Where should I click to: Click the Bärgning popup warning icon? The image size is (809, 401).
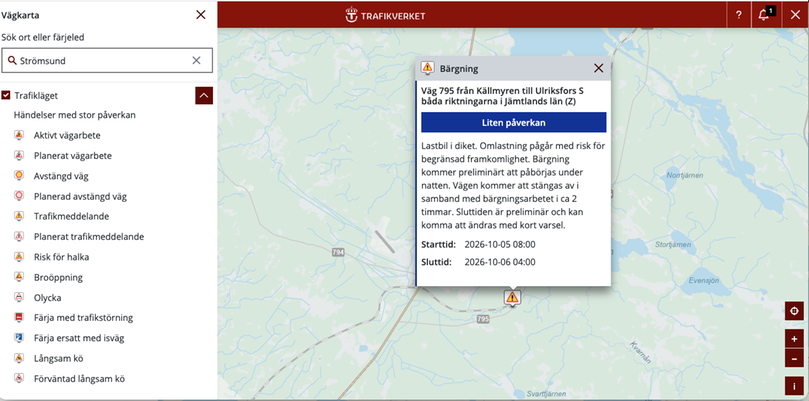pyautogui.click(x=427, y=68)
